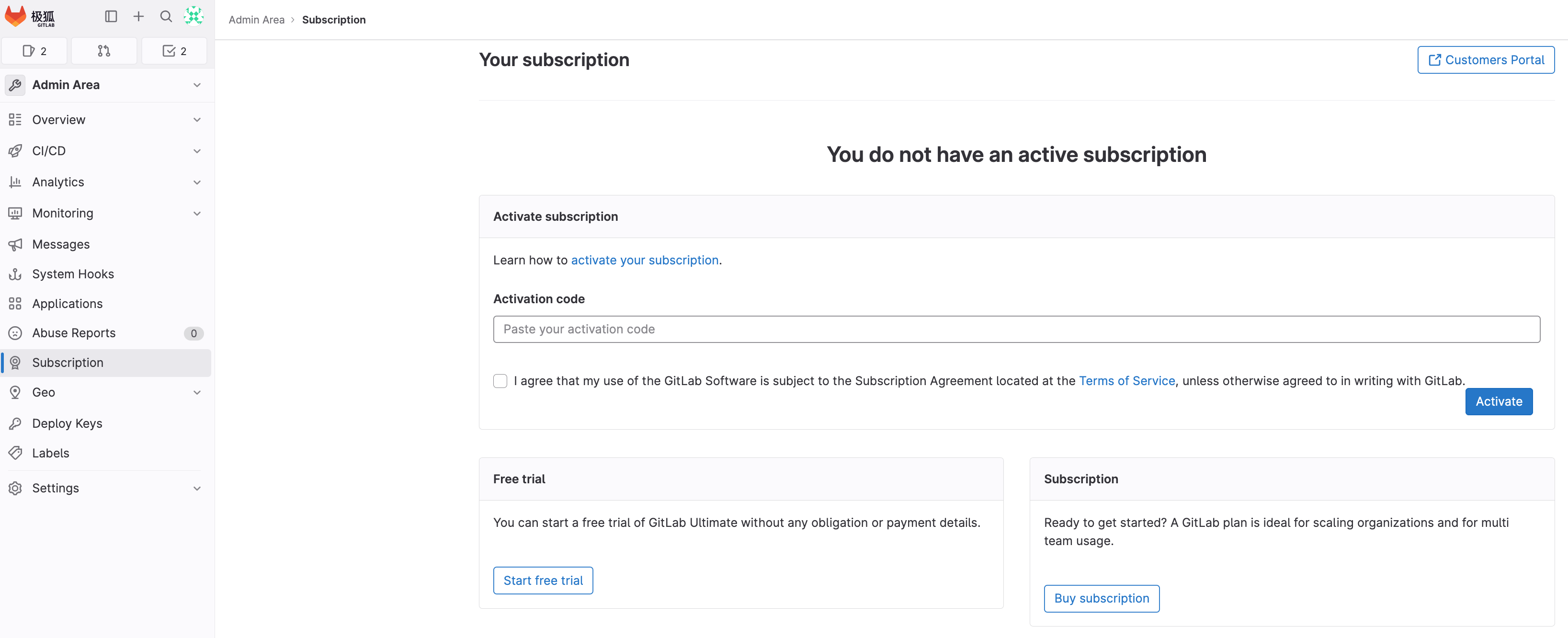1568x638 pixels.
Task: Click the GitLab fox logo
Action: click(16, 16)
